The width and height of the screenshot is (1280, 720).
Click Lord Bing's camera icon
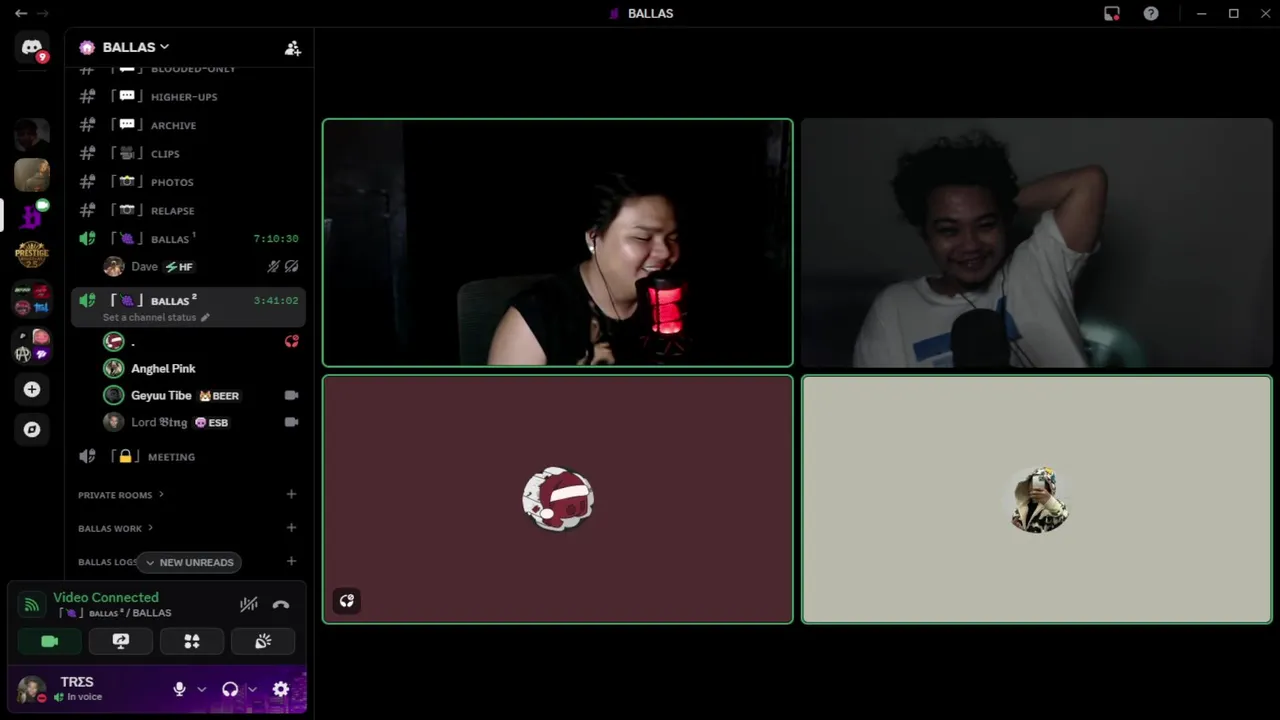click(x=291, y=422)
